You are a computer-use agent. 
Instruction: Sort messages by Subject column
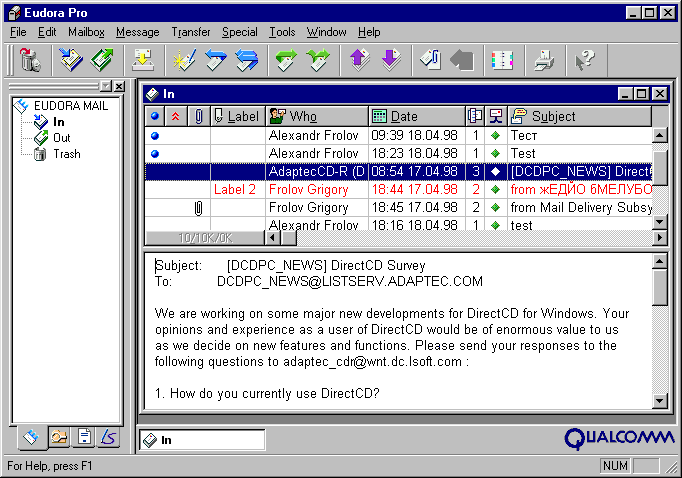(579, 116)
